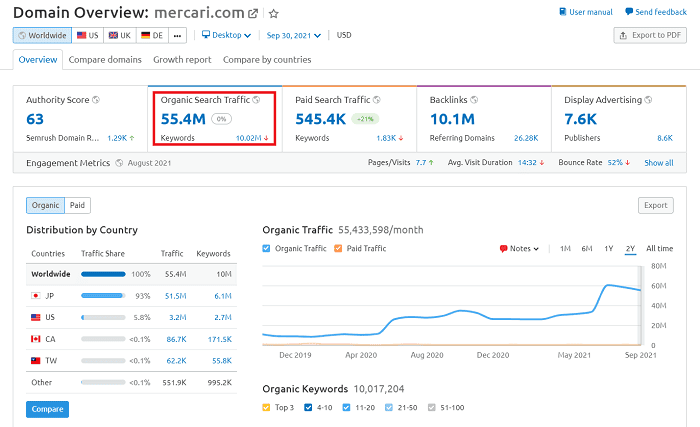700x427 pixels.
Task: Toggle the Top 3 keywords checkbox
Action: (267, 407)
